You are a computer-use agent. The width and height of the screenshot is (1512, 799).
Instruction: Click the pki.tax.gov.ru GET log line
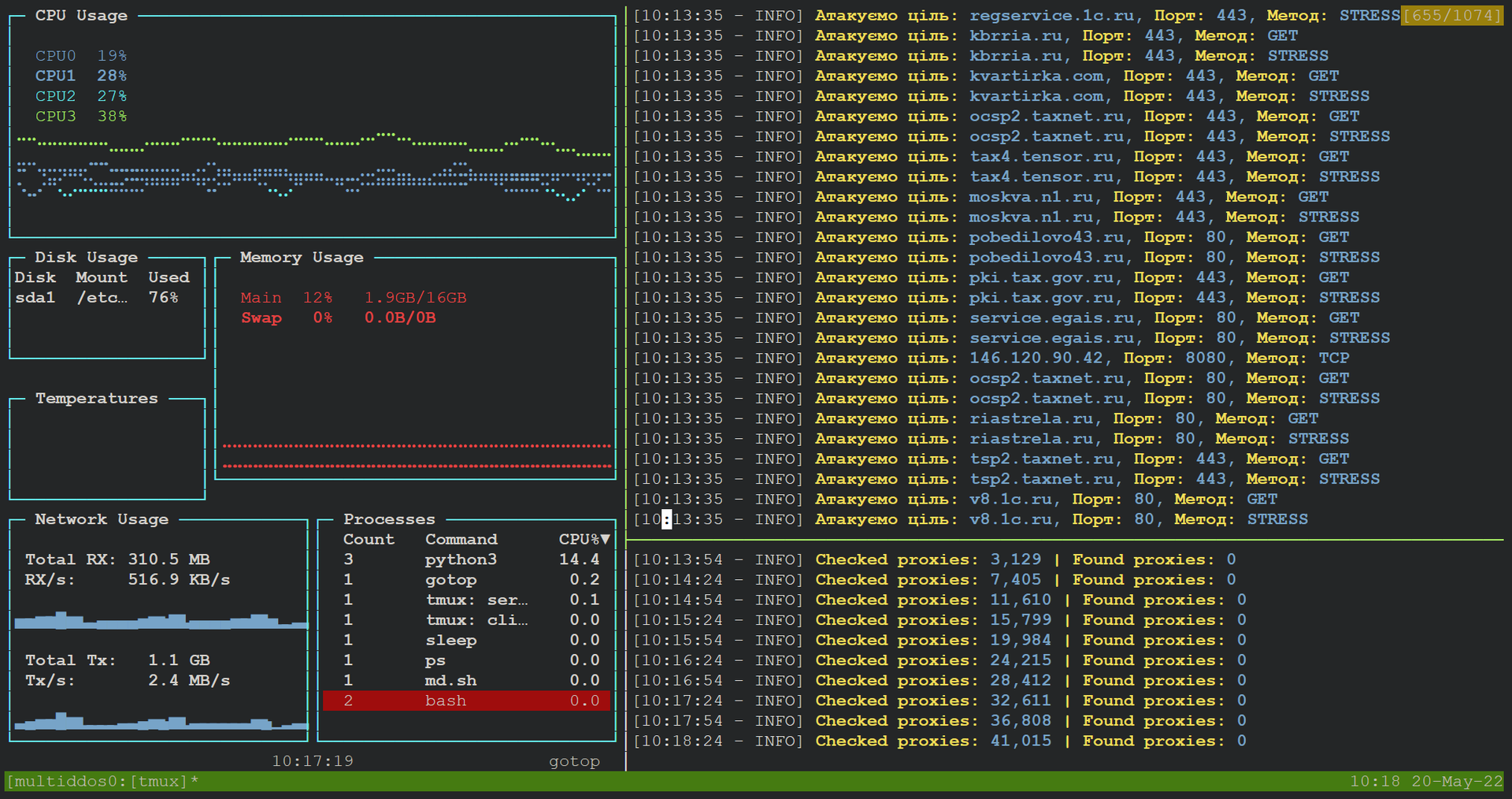point(991,277)
